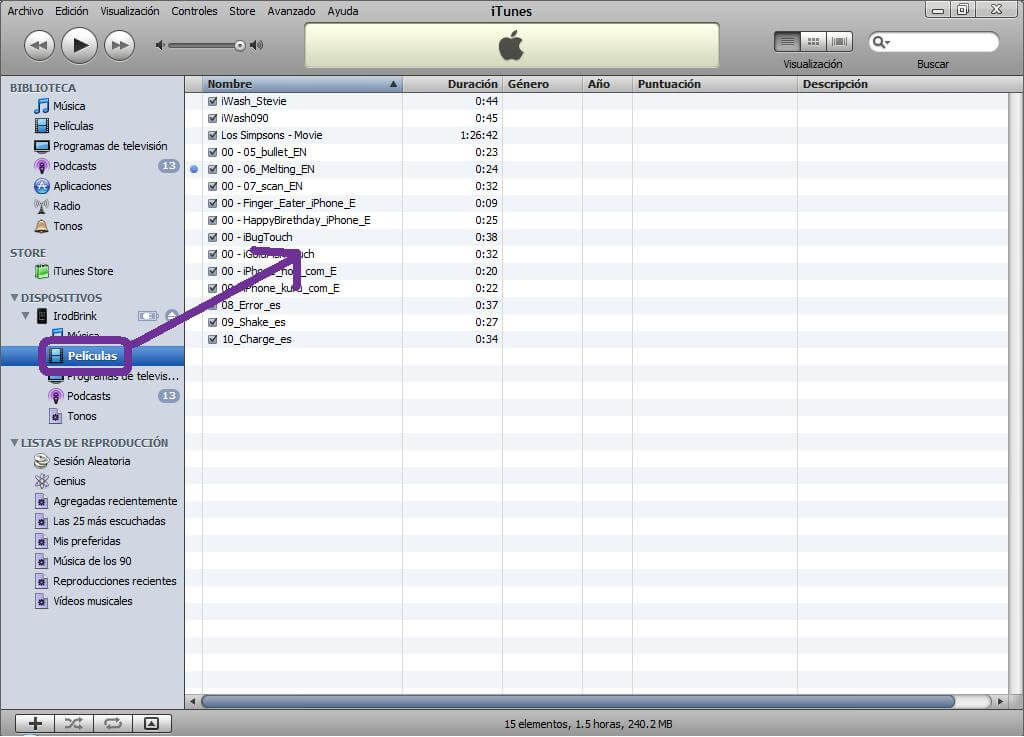1024x737 pixels.
Task: Open the Archivo menu
Action: pyautogui.click(x=25, y=11)
